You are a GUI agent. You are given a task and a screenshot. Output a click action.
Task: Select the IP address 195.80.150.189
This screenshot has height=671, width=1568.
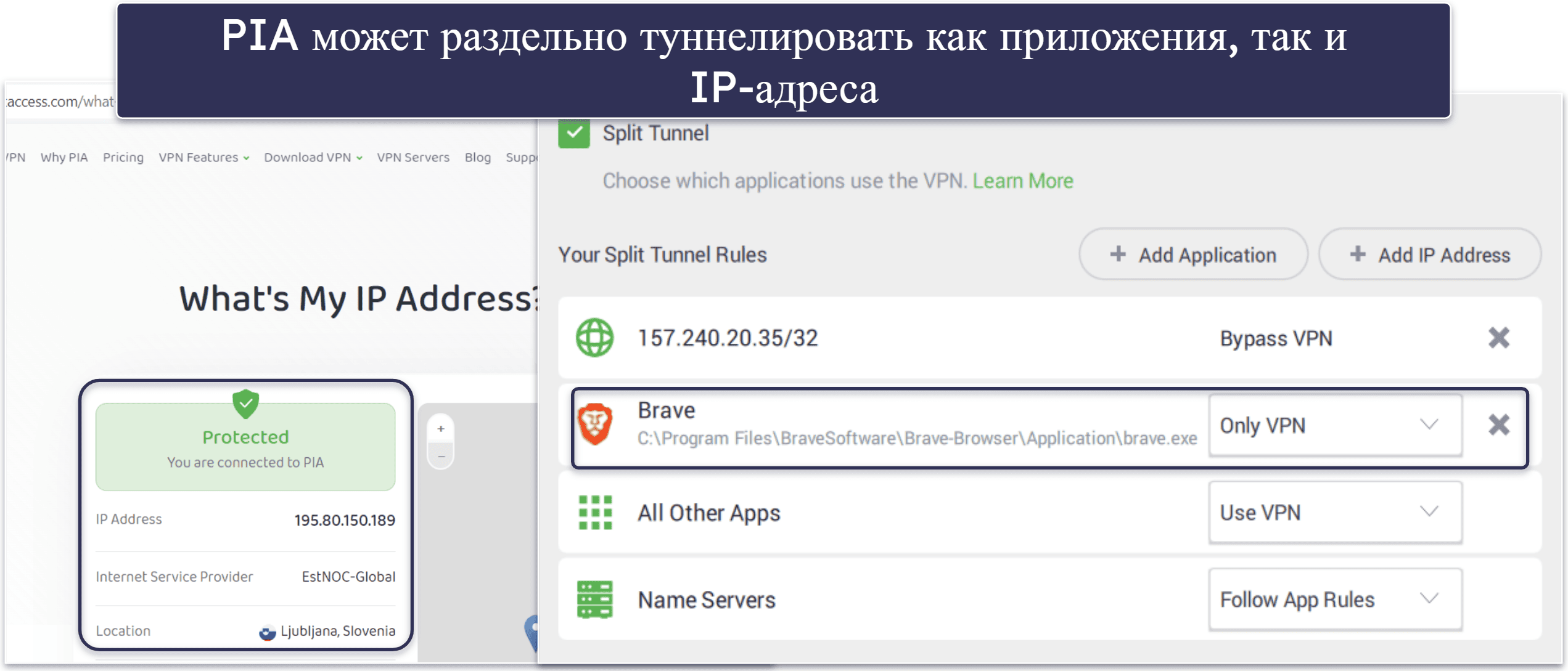(x=345, y=520)
